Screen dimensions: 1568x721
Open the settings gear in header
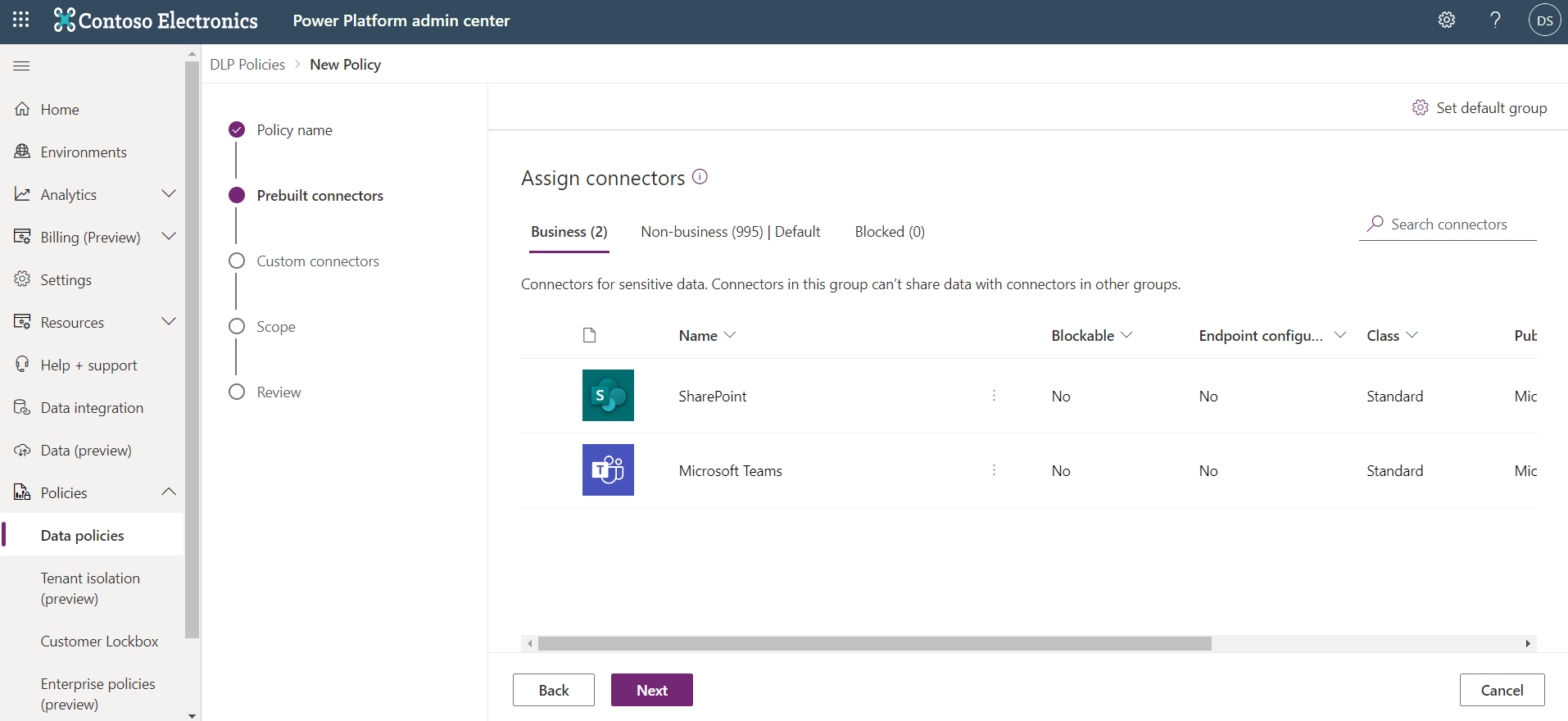(x=1447, y=20)
